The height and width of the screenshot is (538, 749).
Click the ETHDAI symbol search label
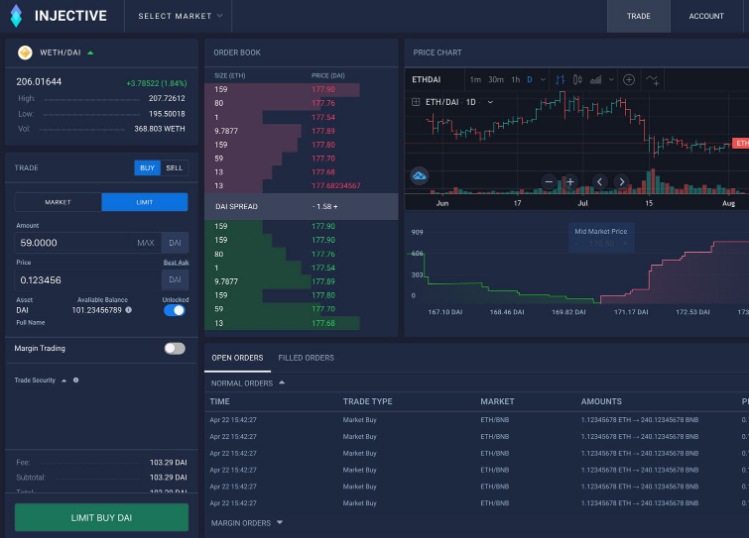(426, 80)
